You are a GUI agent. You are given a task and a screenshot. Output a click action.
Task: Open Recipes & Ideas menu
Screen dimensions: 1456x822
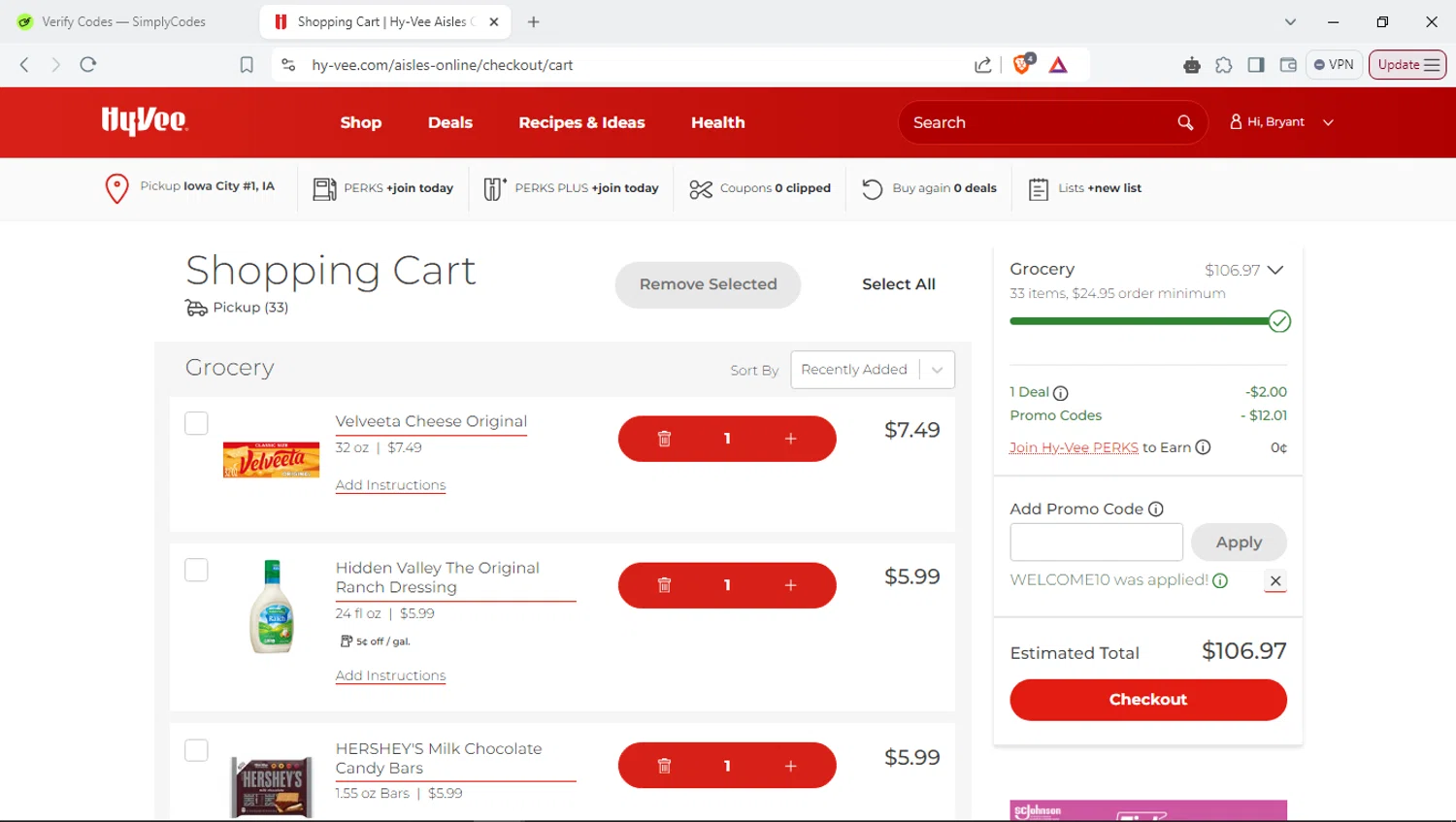click(x=581, y=122)
